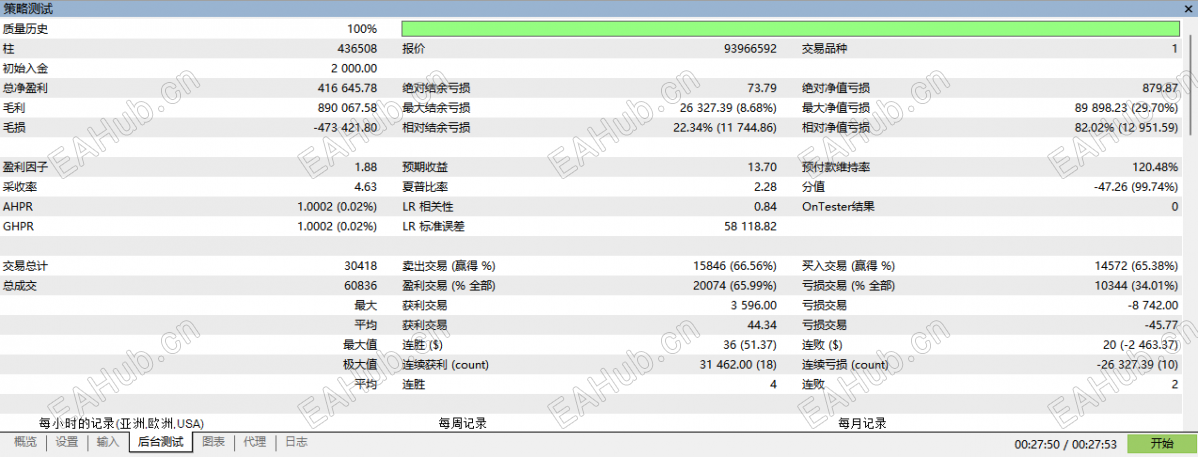The image size is (1198, 457).
Task: Click the elapsed time 00:27:50 / 00:27:53
Action: point(1066,444)
